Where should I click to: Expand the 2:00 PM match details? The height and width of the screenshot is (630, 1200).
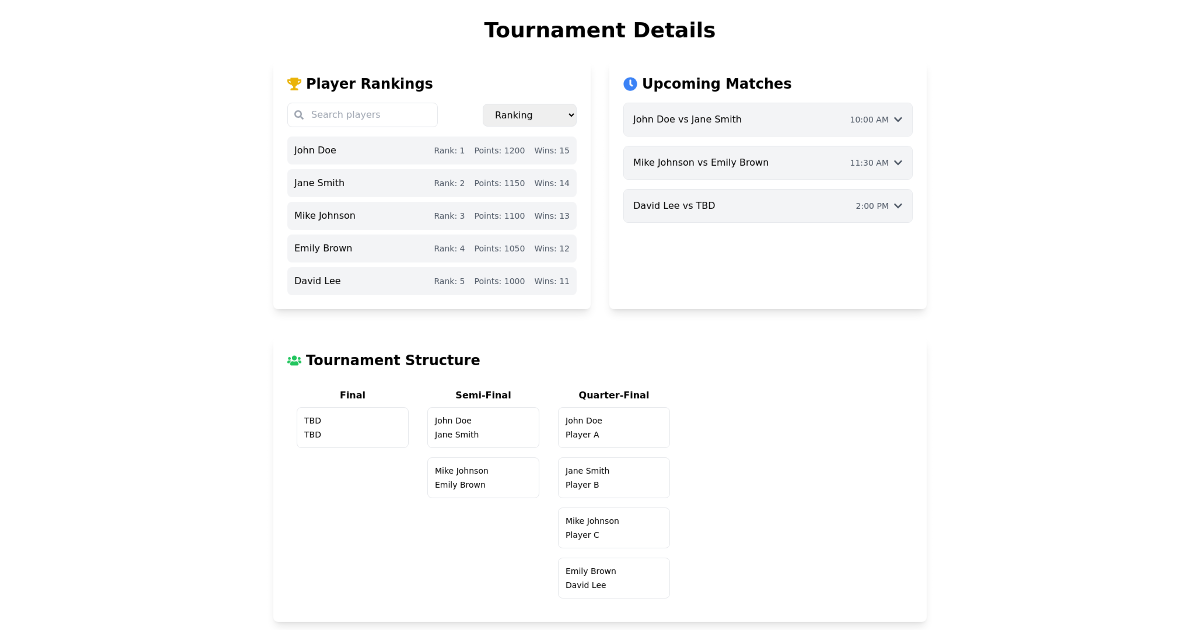(x=767, y=205)
